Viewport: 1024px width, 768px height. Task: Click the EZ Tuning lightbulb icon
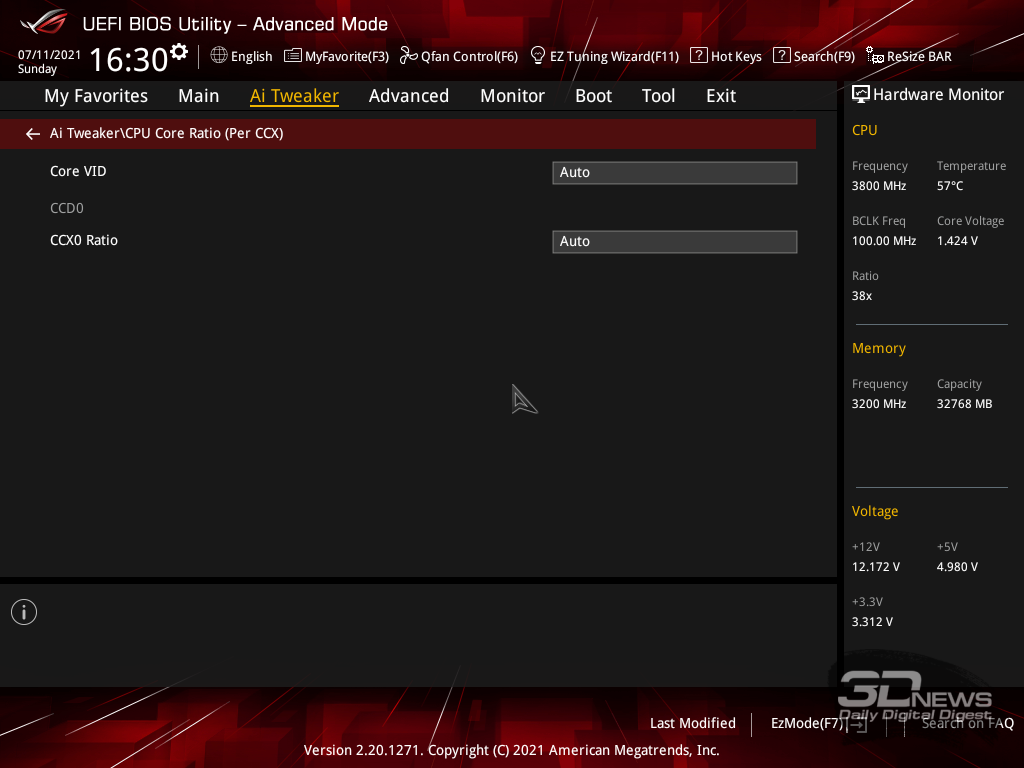click(538, 56)
